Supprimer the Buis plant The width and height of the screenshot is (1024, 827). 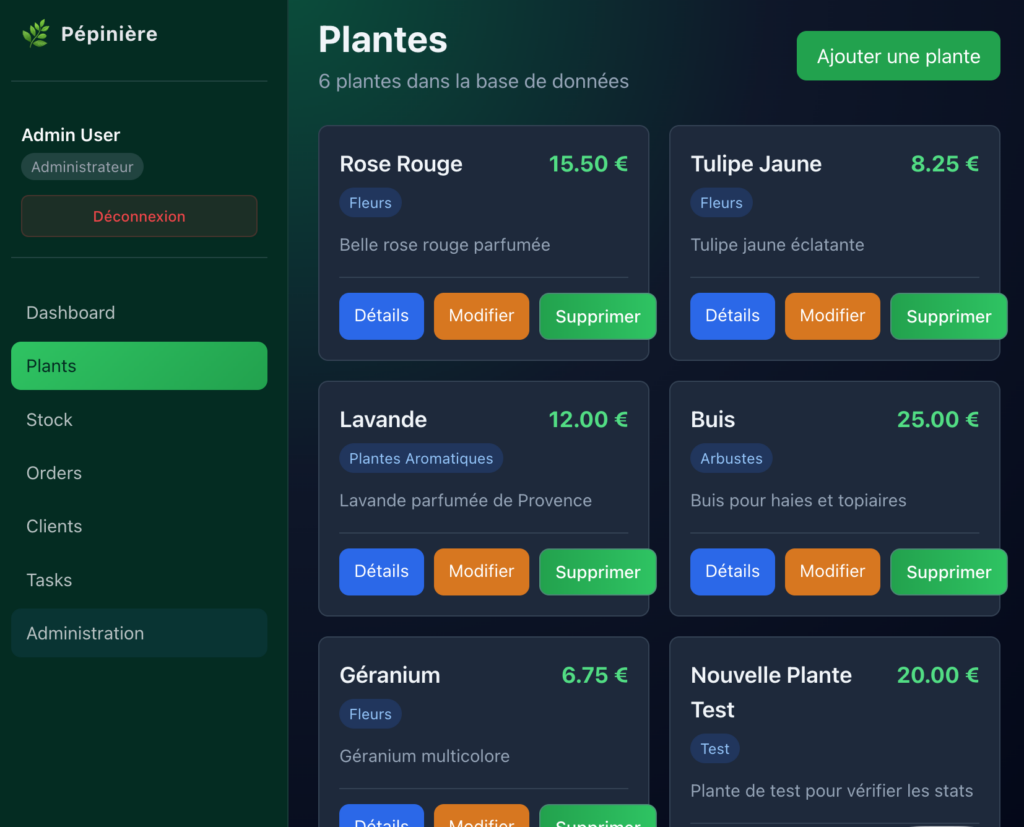(949, 572)
